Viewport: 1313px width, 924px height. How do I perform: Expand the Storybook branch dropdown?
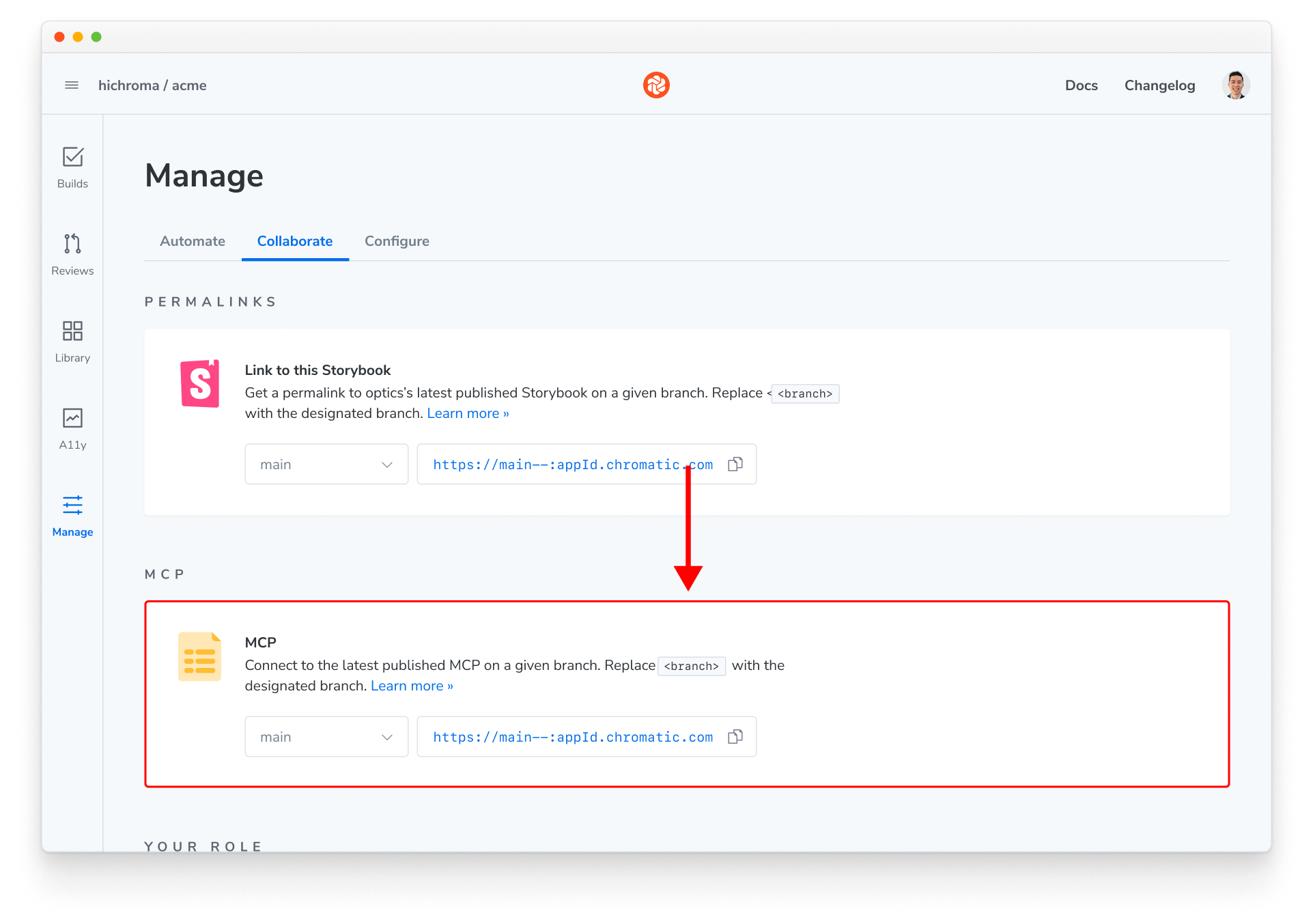326,464
